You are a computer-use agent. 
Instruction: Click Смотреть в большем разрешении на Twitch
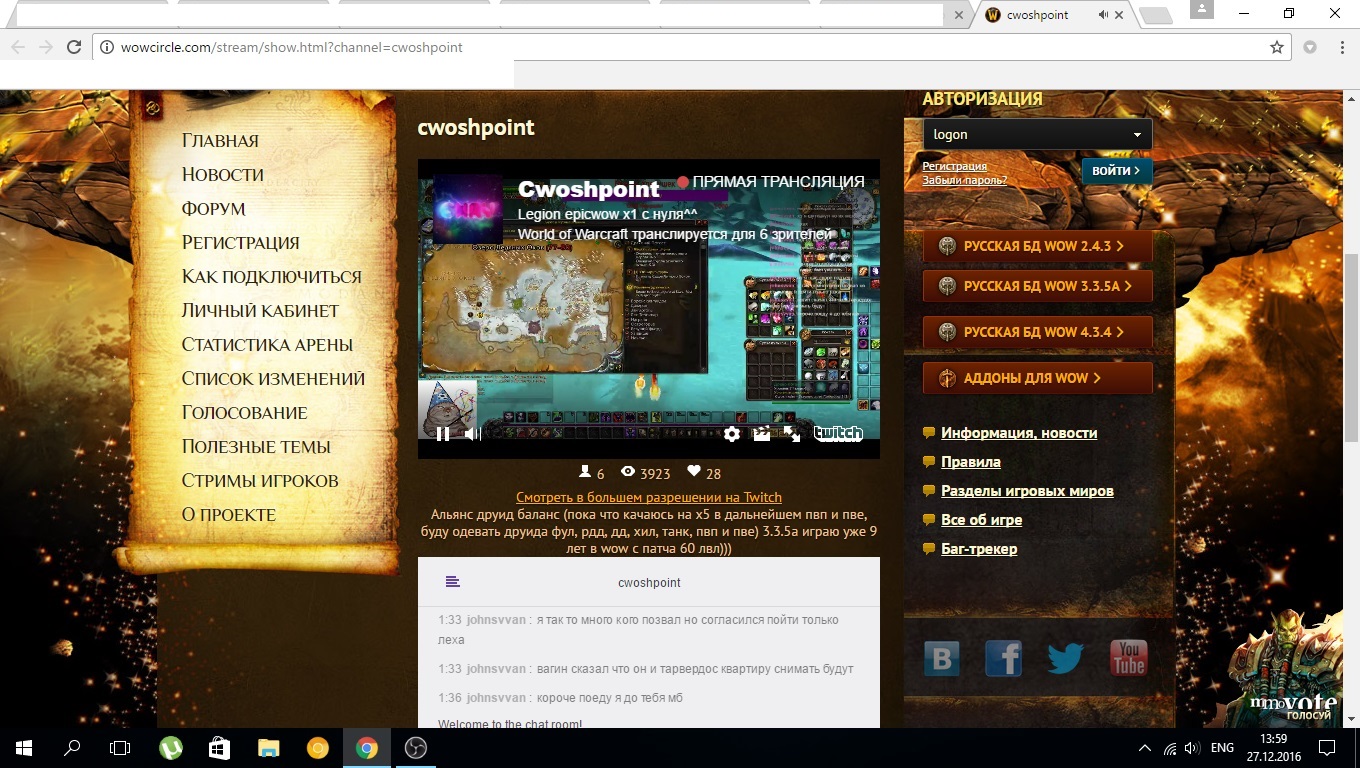click(649, 497)
